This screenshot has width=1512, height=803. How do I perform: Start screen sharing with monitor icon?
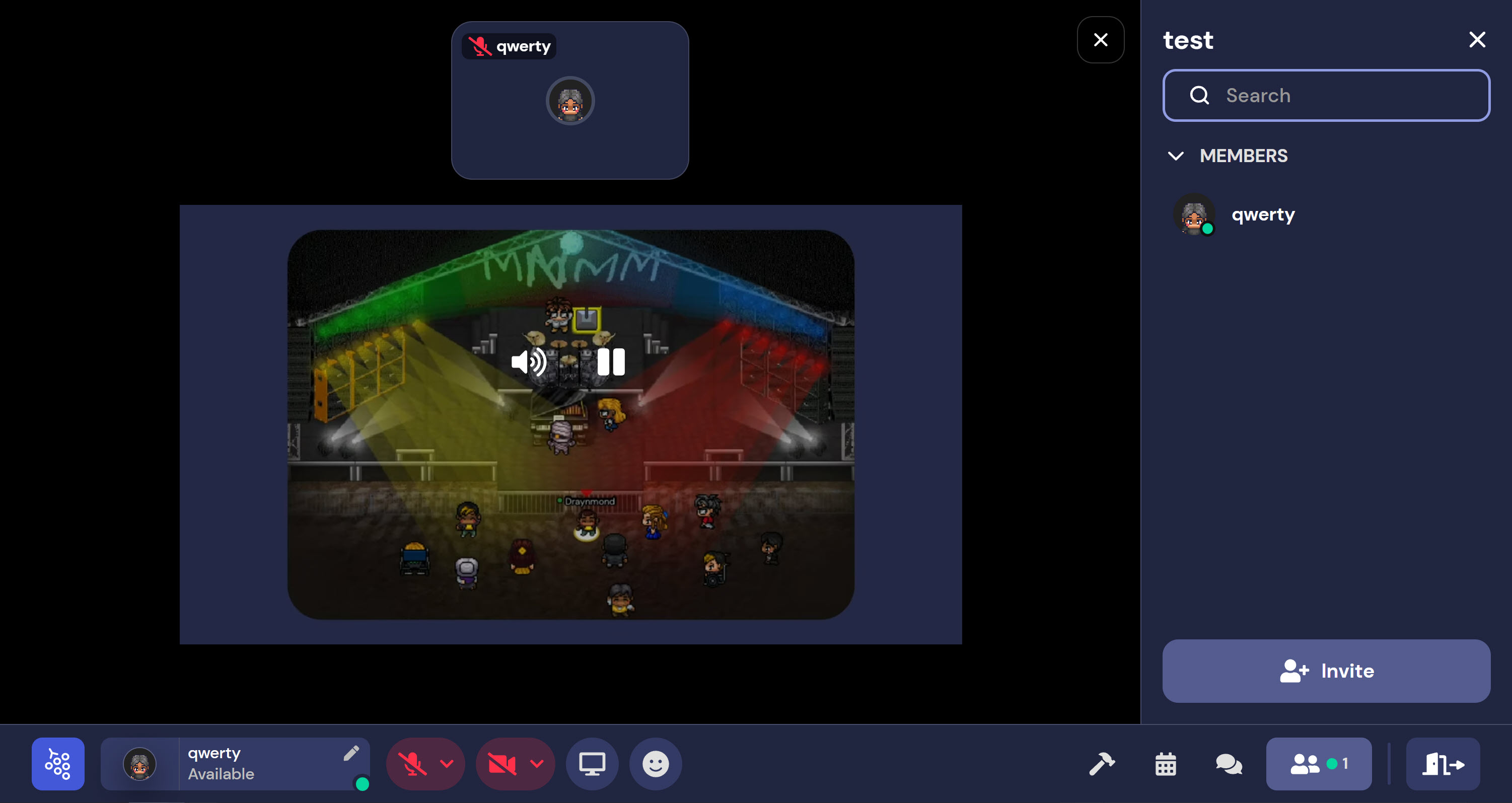coord(592,764)
